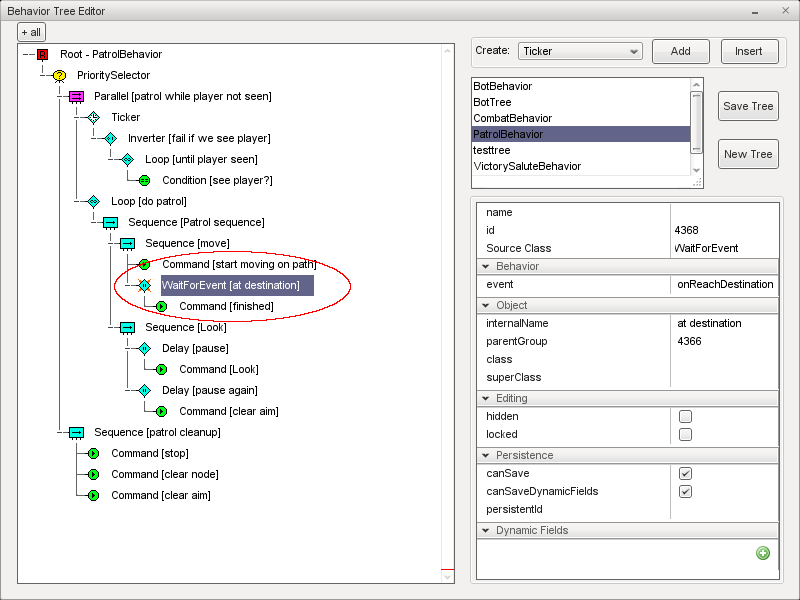Collapse the Behavior property section
800x600 pixels.
tap(486, 267)
